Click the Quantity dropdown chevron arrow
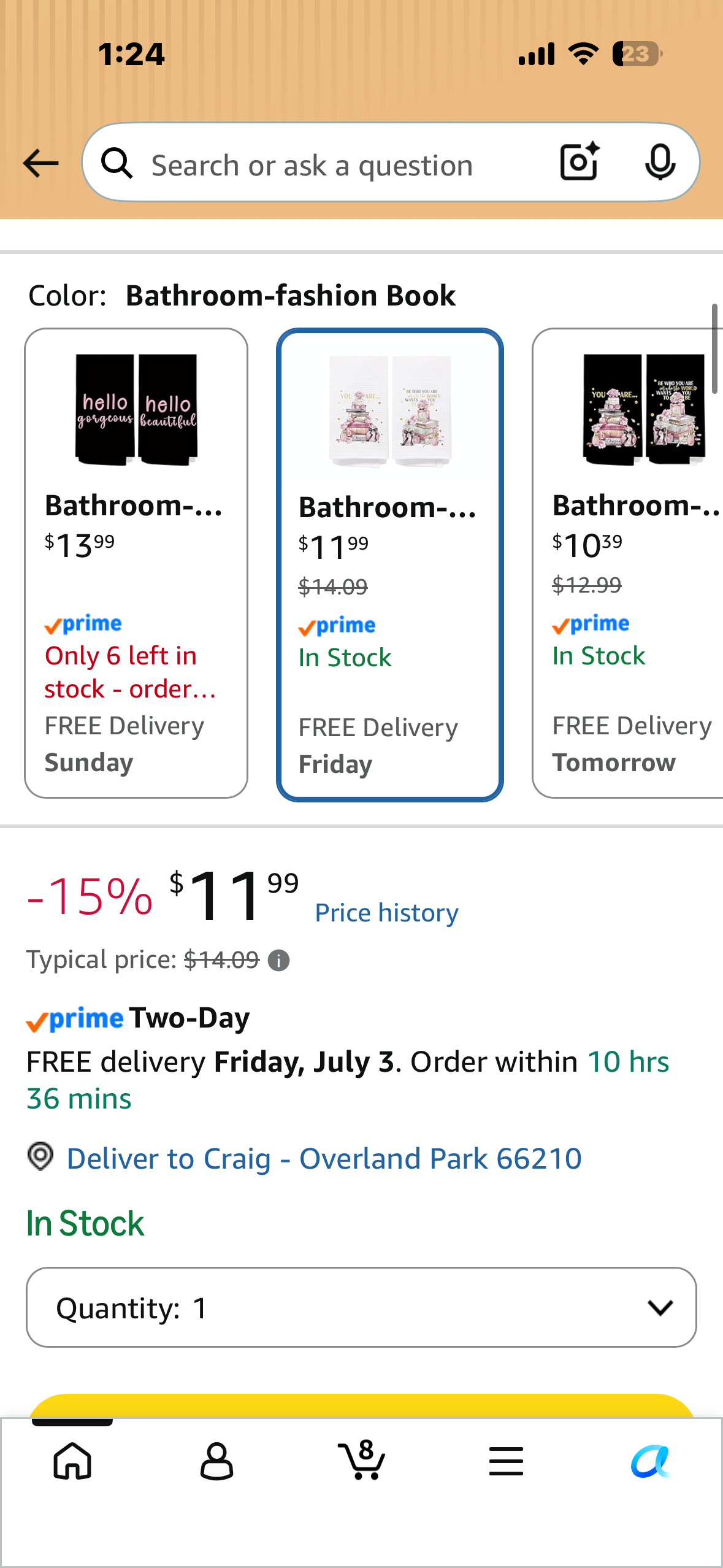723x1568 pixels. [x=660, y=1307]
